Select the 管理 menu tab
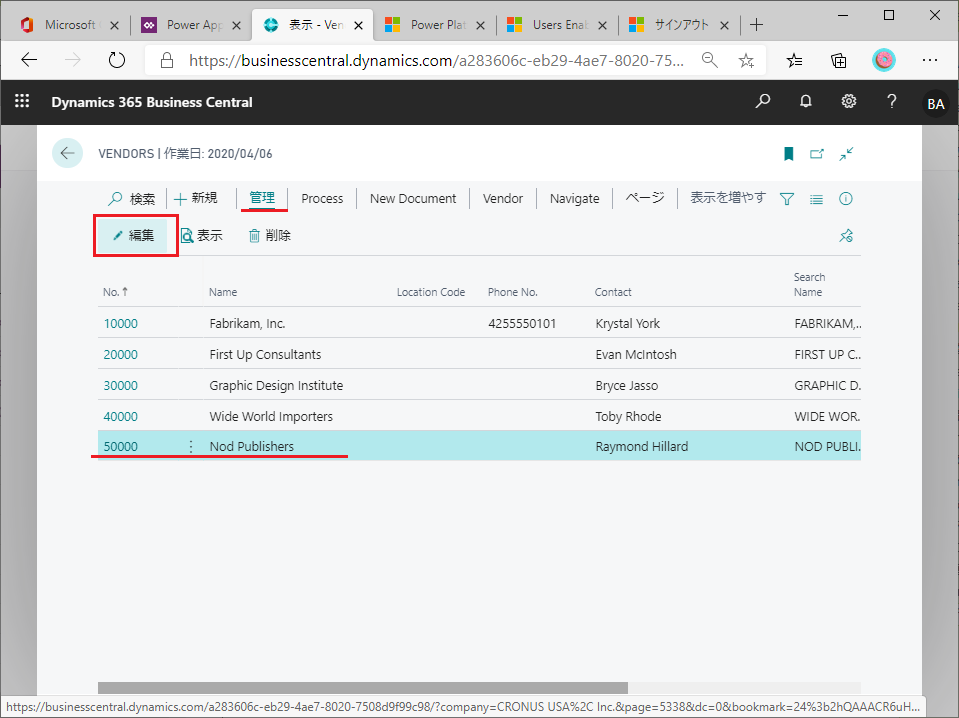 click(262, 198)
